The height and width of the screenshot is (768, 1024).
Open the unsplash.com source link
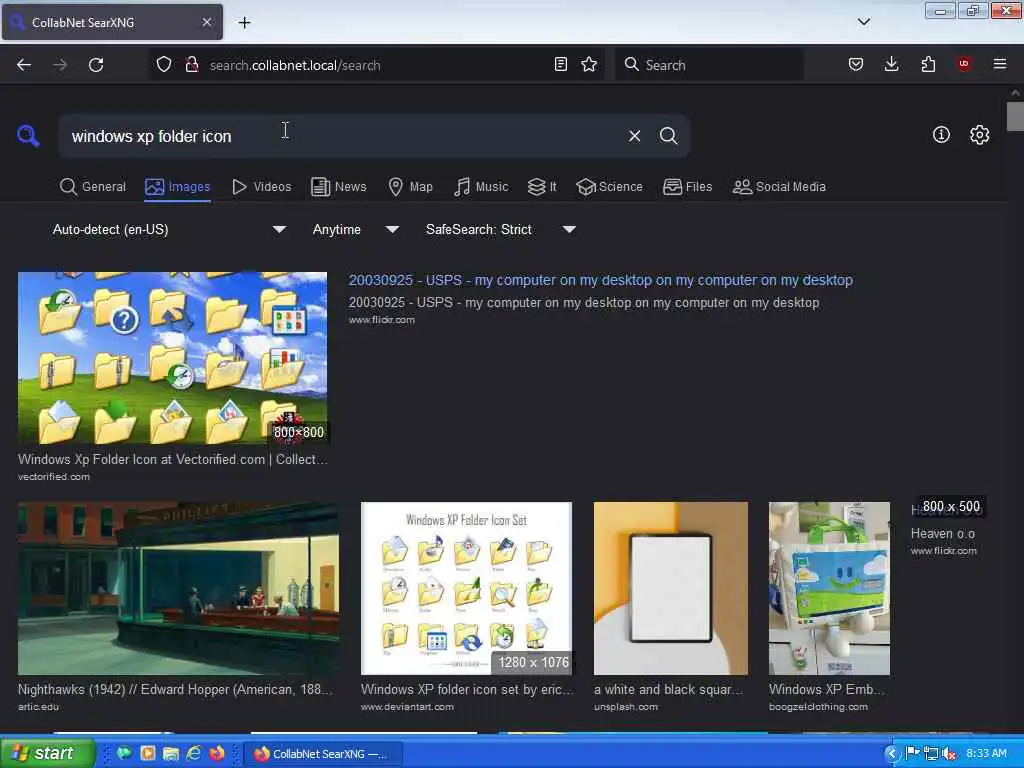coord(626,707)
